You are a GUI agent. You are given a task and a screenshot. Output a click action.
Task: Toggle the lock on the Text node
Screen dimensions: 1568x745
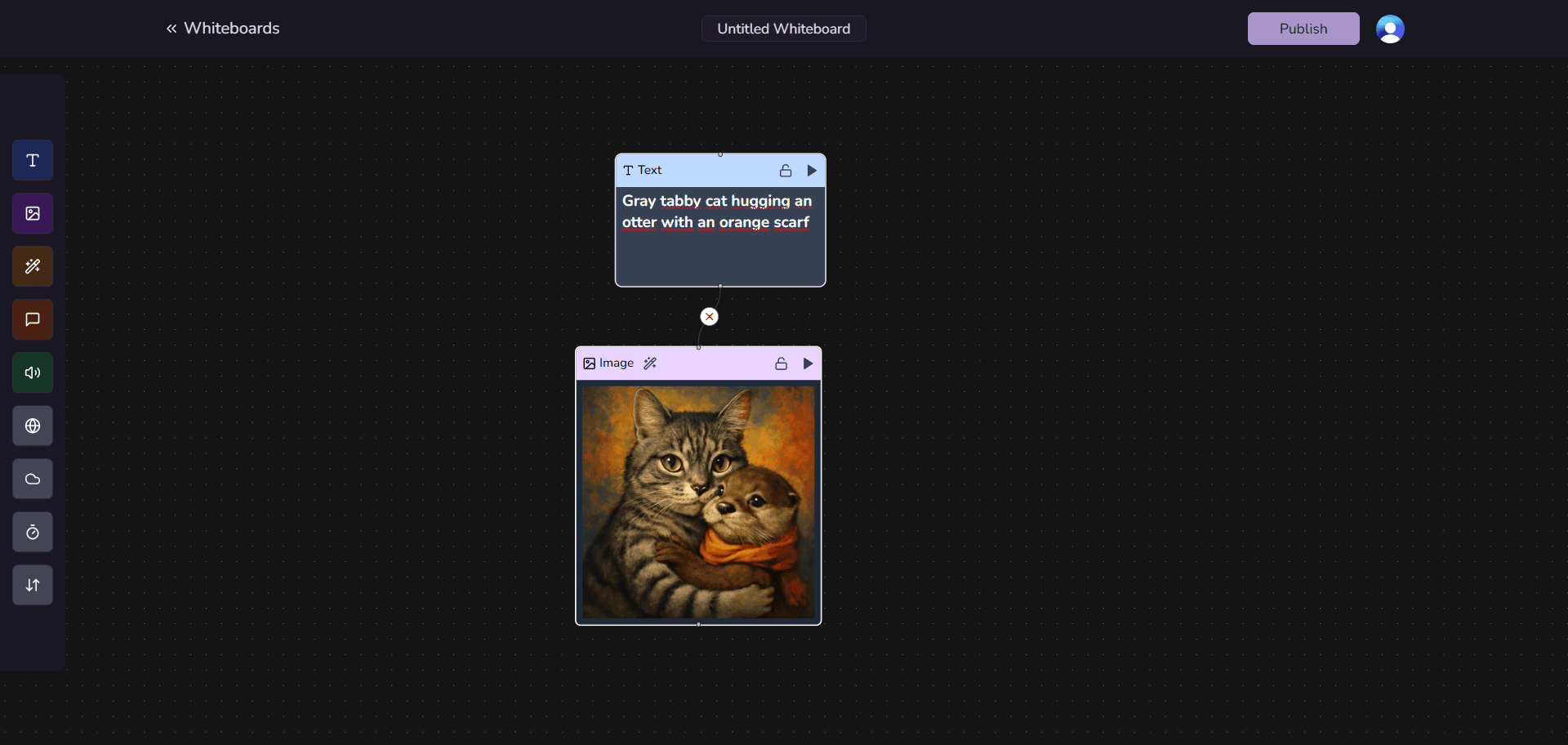(785, 171)
